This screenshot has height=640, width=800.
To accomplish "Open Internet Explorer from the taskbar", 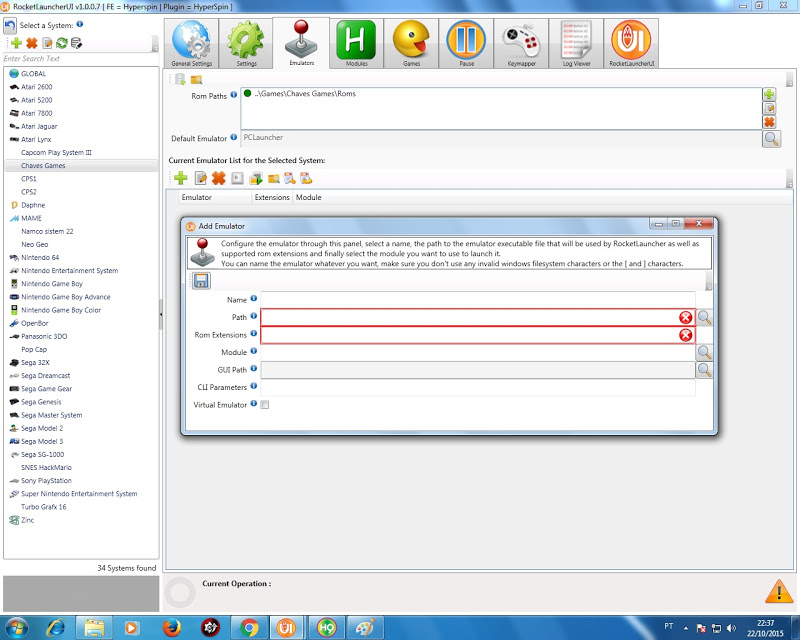I will point(56,627).
